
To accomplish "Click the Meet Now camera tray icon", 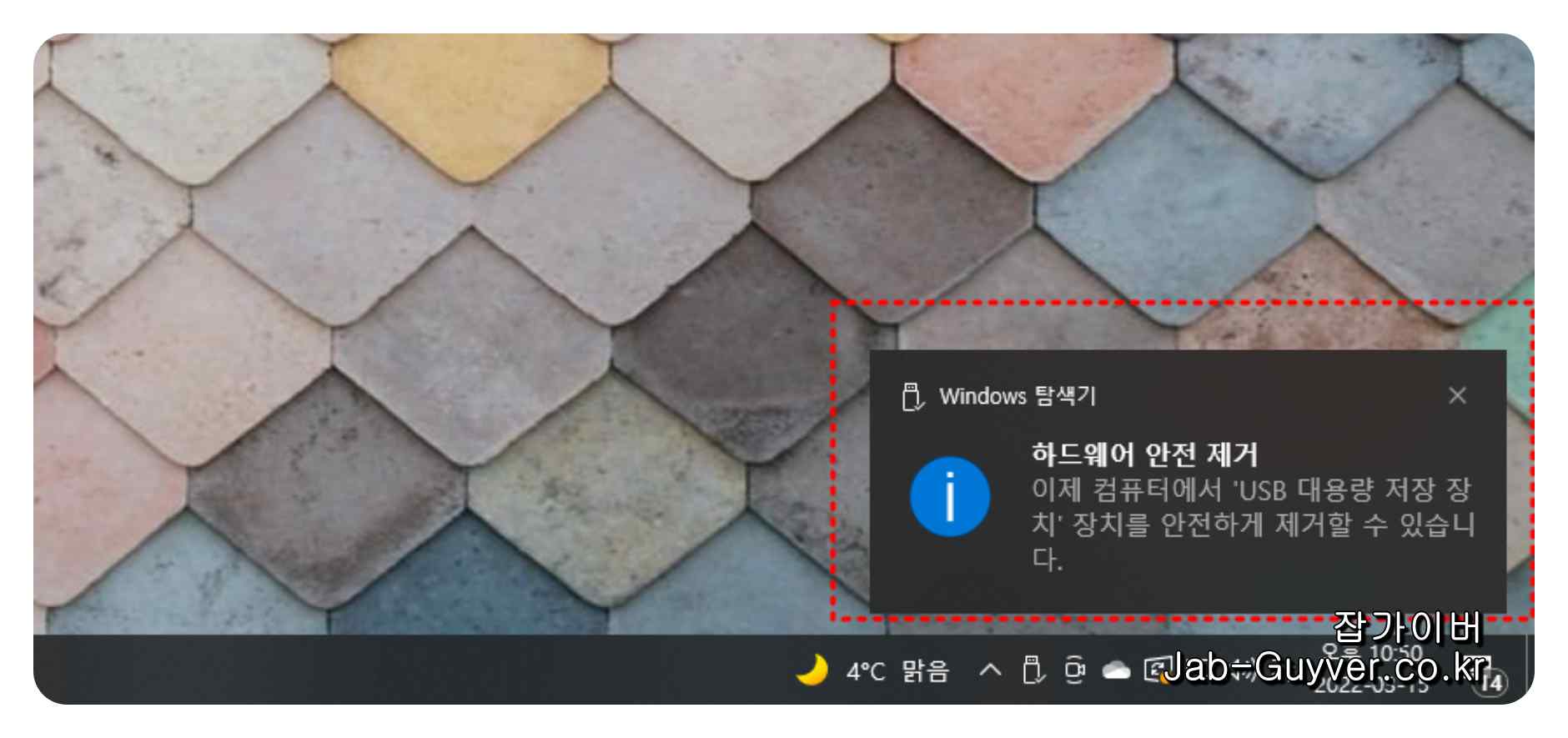I will coord(1075,670).
